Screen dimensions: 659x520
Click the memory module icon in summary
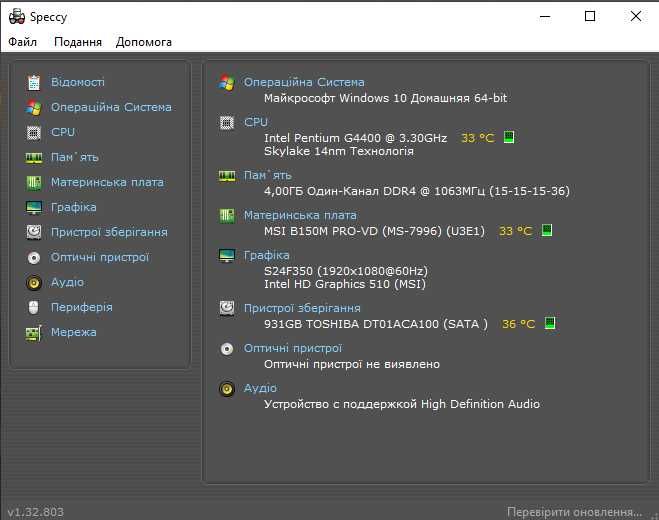pos(227,176)
